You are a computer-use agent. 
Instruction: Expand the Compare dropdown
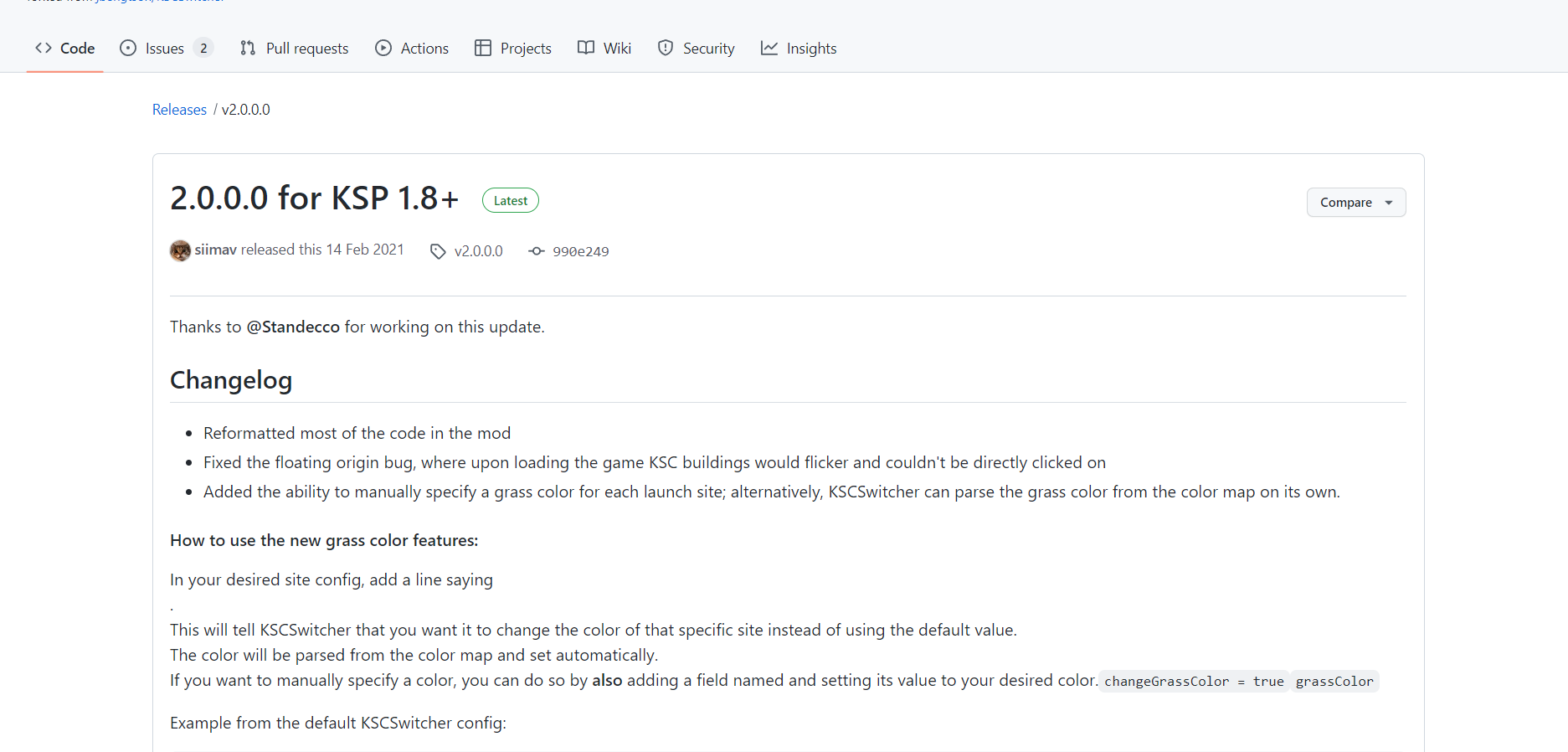[1355, 203]
